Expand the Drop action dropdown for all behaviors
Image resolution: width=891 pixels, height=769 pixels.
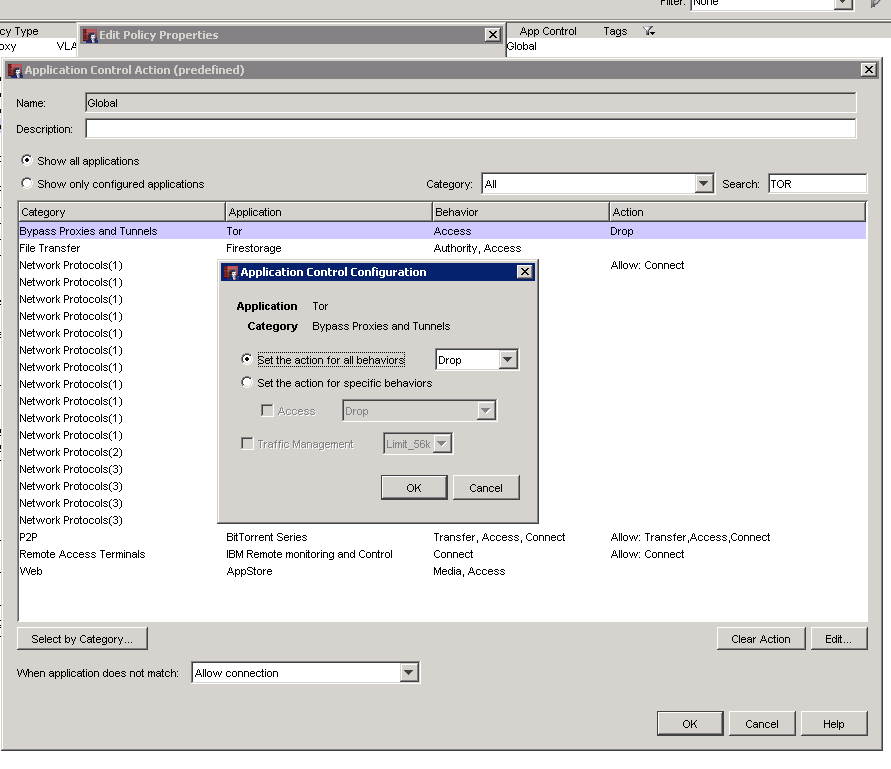pos(507,360)
